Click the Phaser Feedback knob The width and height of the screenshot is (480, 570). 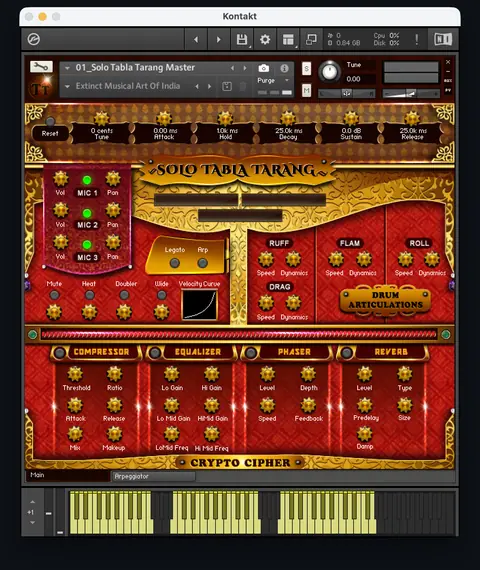[308, 405]
